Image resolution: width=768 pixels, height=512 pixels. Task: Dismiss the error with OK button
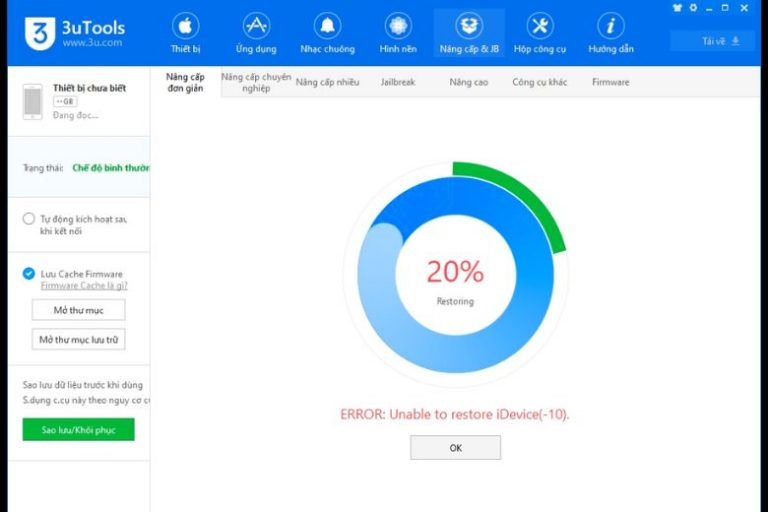[x=456, y=448]
